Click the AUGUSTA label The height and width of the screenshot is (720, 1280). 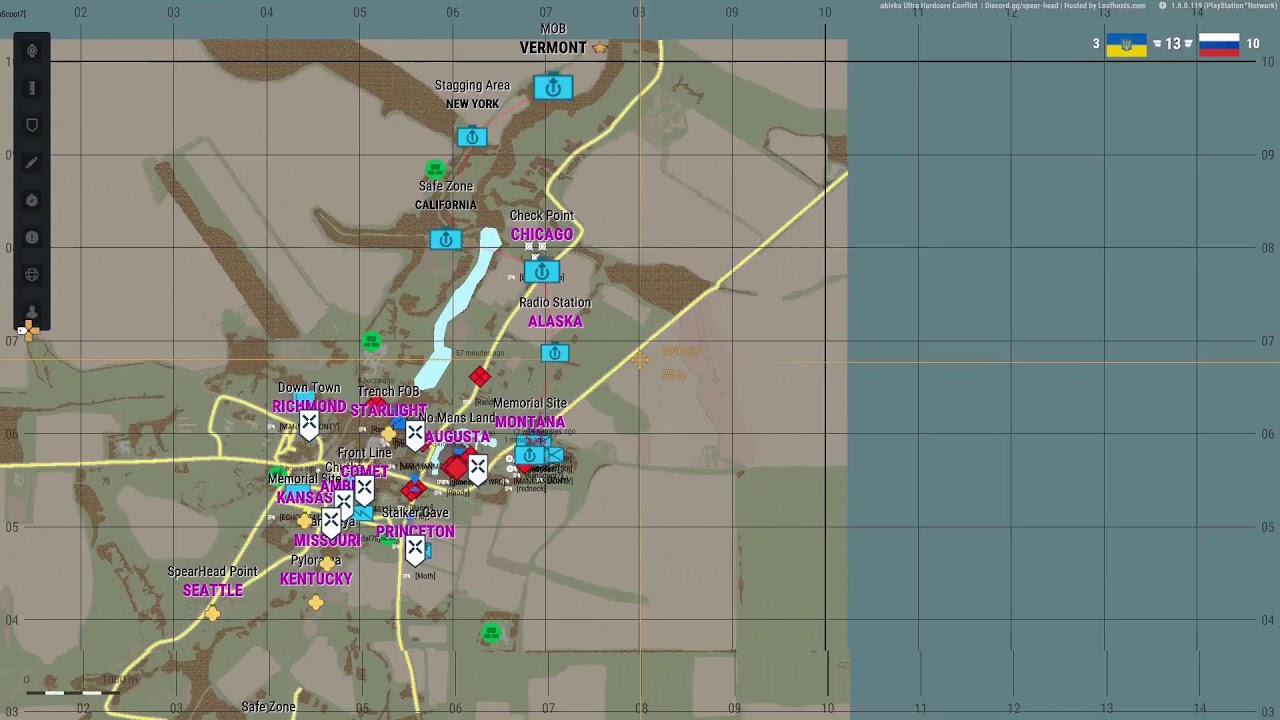point(458,437)
